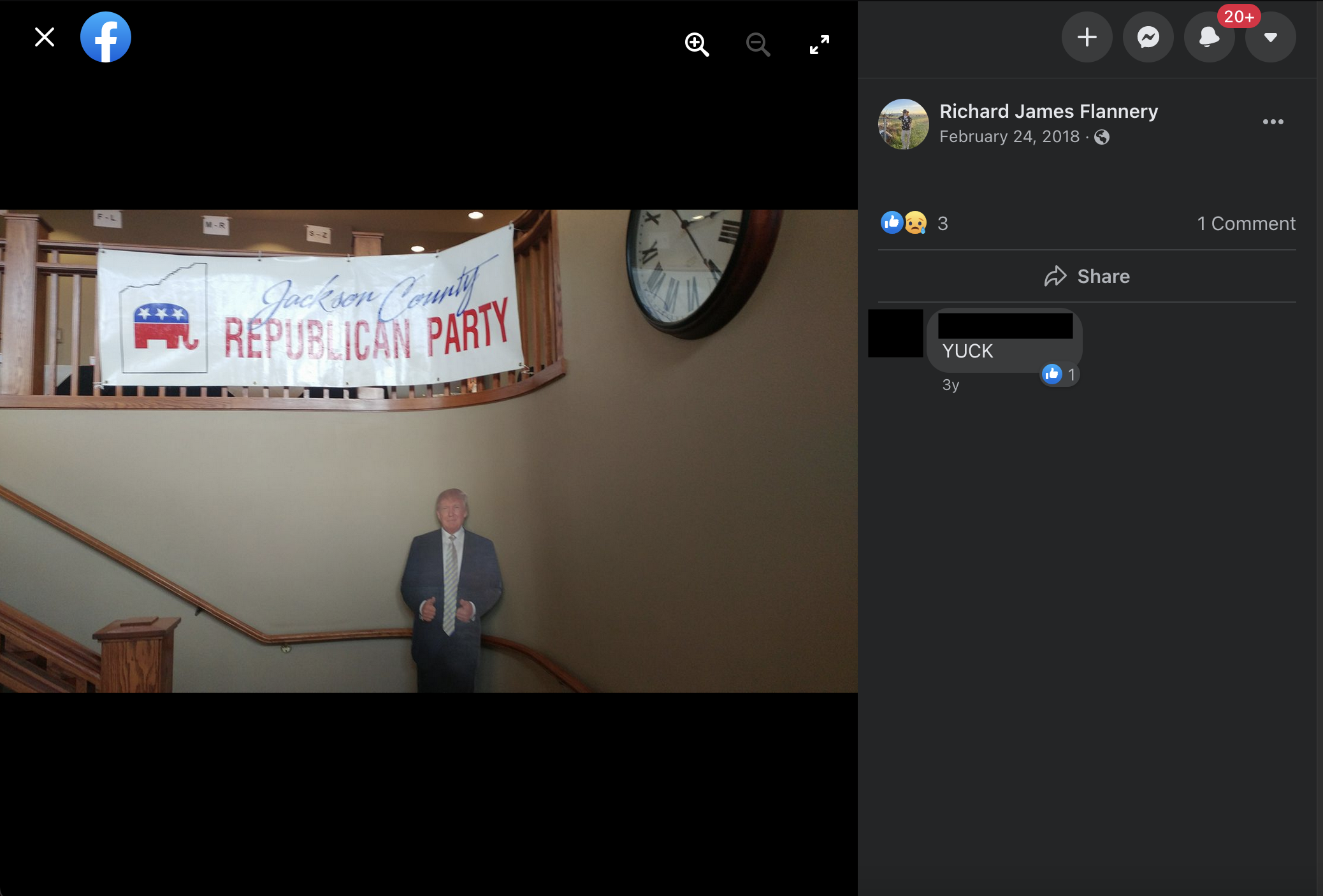
Task: Open the 3y comment timestamp
Action: [x=951, y=385]
